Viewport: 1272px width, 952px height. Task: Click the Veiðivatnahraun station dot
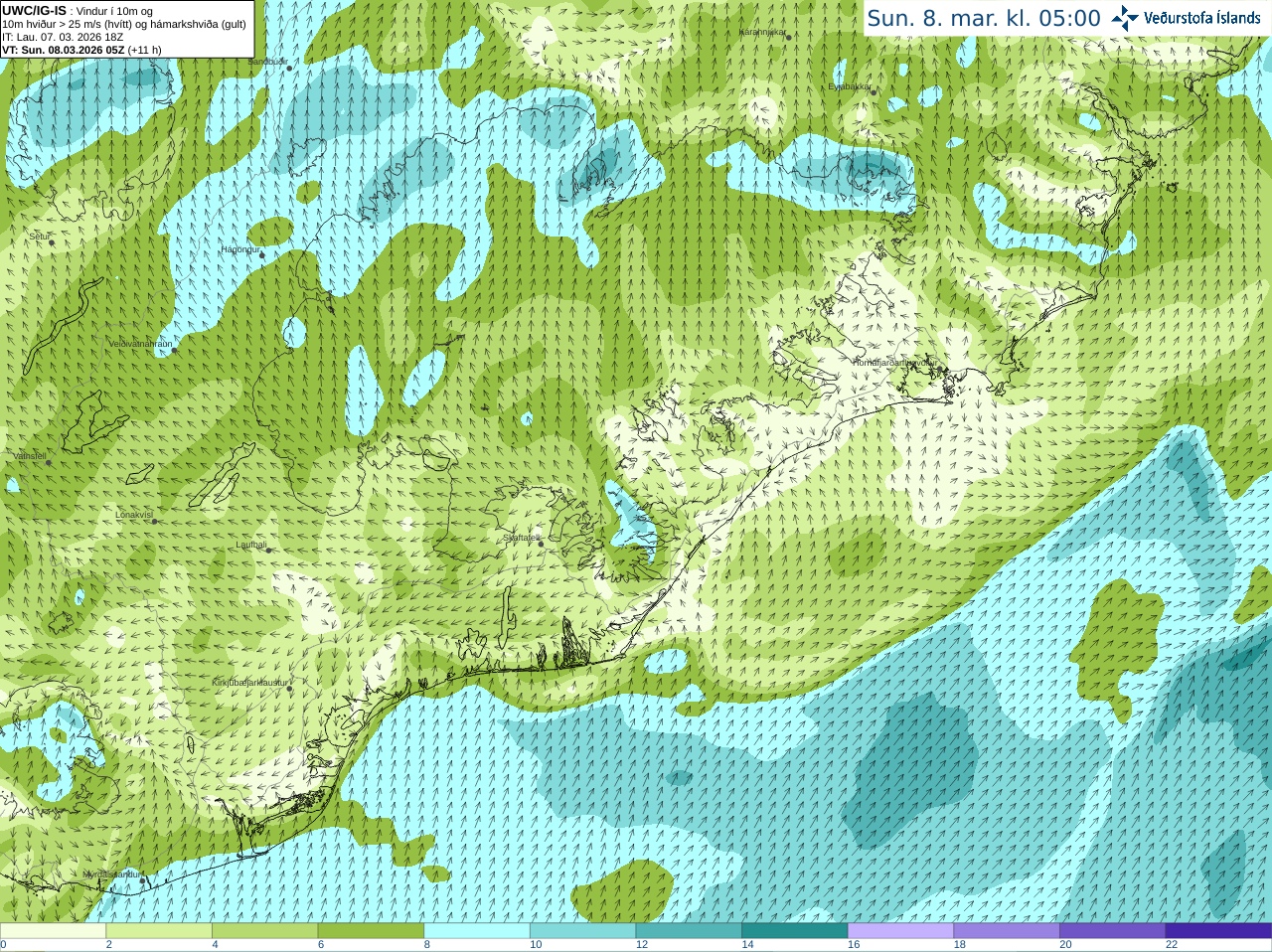[174, 350]
